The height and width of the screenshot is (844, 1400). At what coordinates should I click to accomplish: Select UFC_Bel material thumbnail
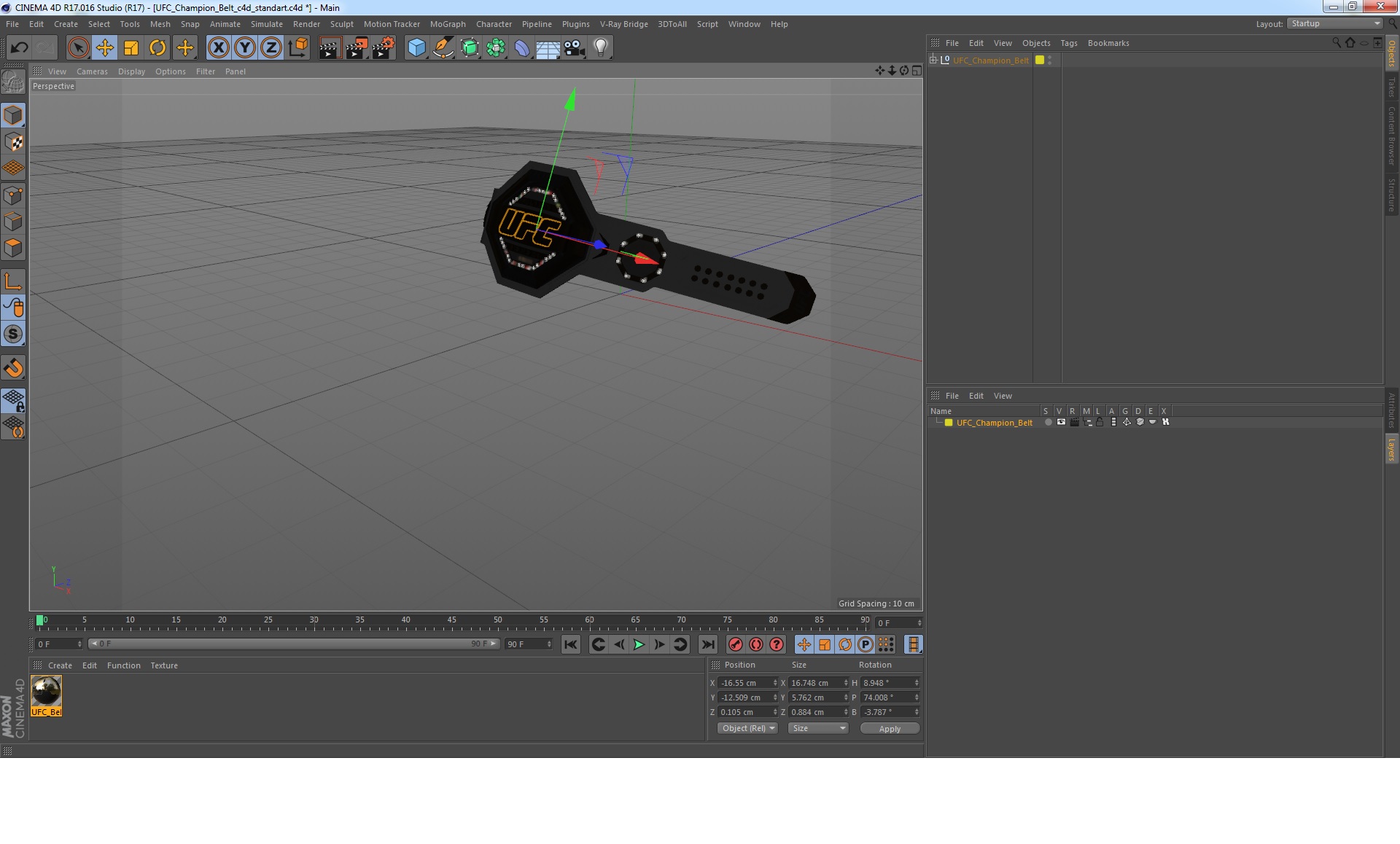47,691
